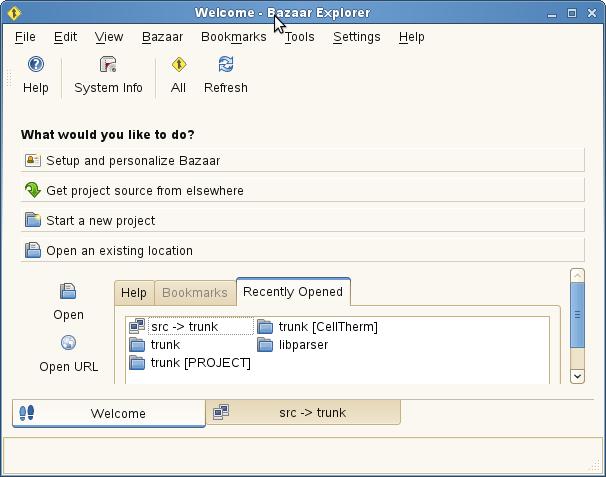Click the checkout icon on the bottom src -> trunk tab
Image resolution: width=606 pixels, height=477 pixels.
point(221,412)
